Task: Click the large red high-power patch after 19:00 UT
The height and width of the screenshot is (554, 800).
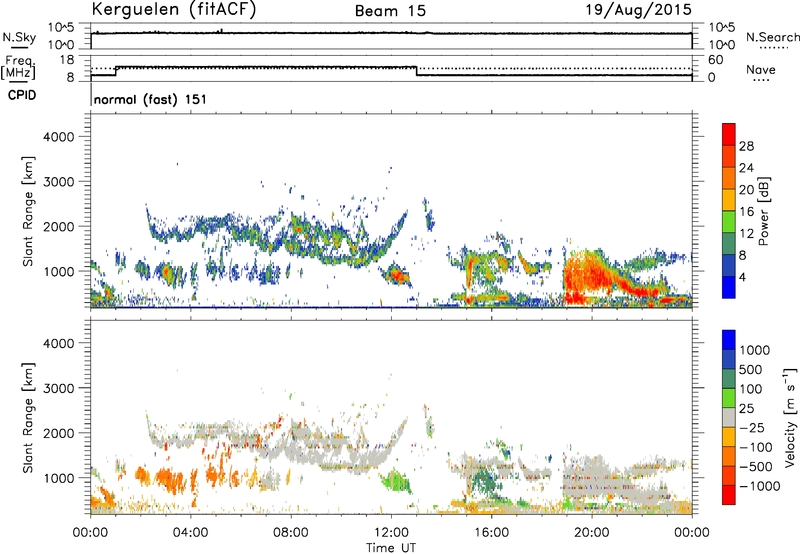Action: point(587,275)
